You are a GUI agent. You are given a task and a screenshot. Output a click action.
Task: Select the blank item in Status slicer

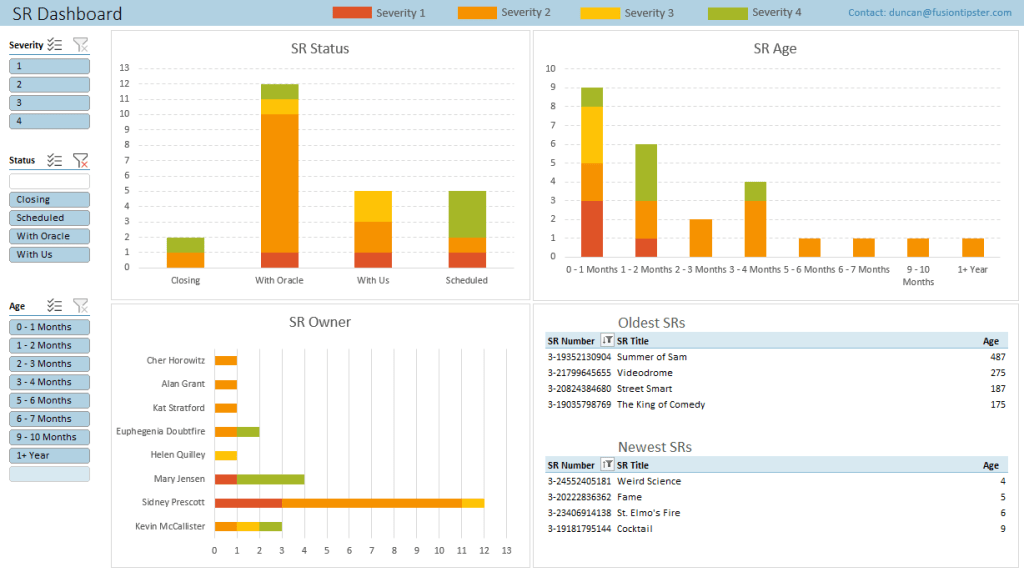click(x=49, y=181)
